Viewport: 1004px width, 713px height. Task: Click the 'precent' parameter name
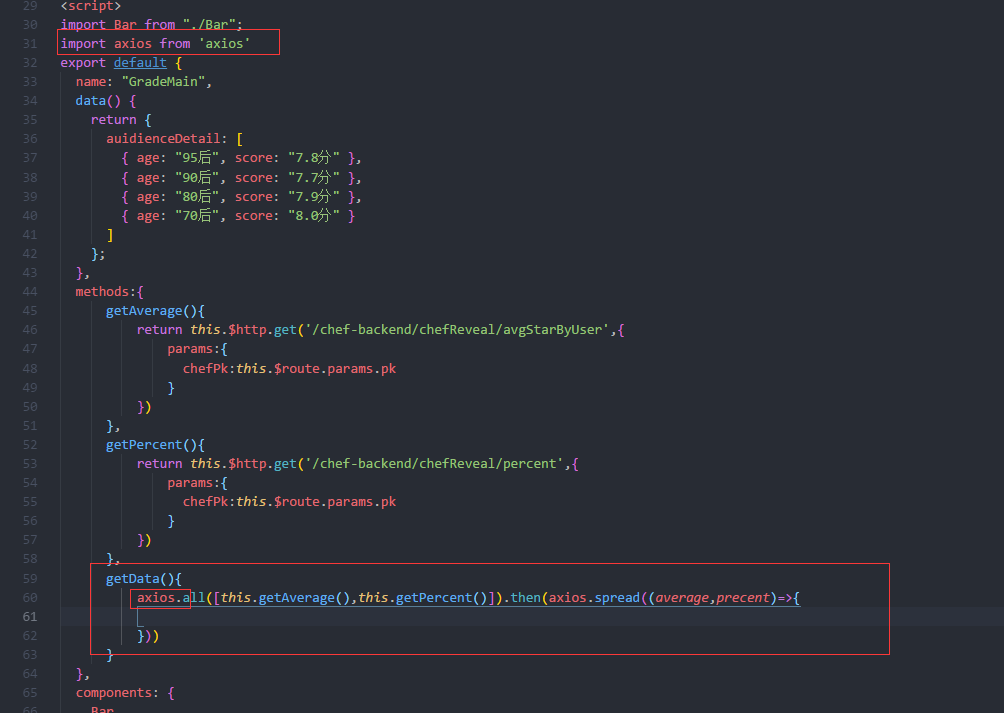point(743,598)
